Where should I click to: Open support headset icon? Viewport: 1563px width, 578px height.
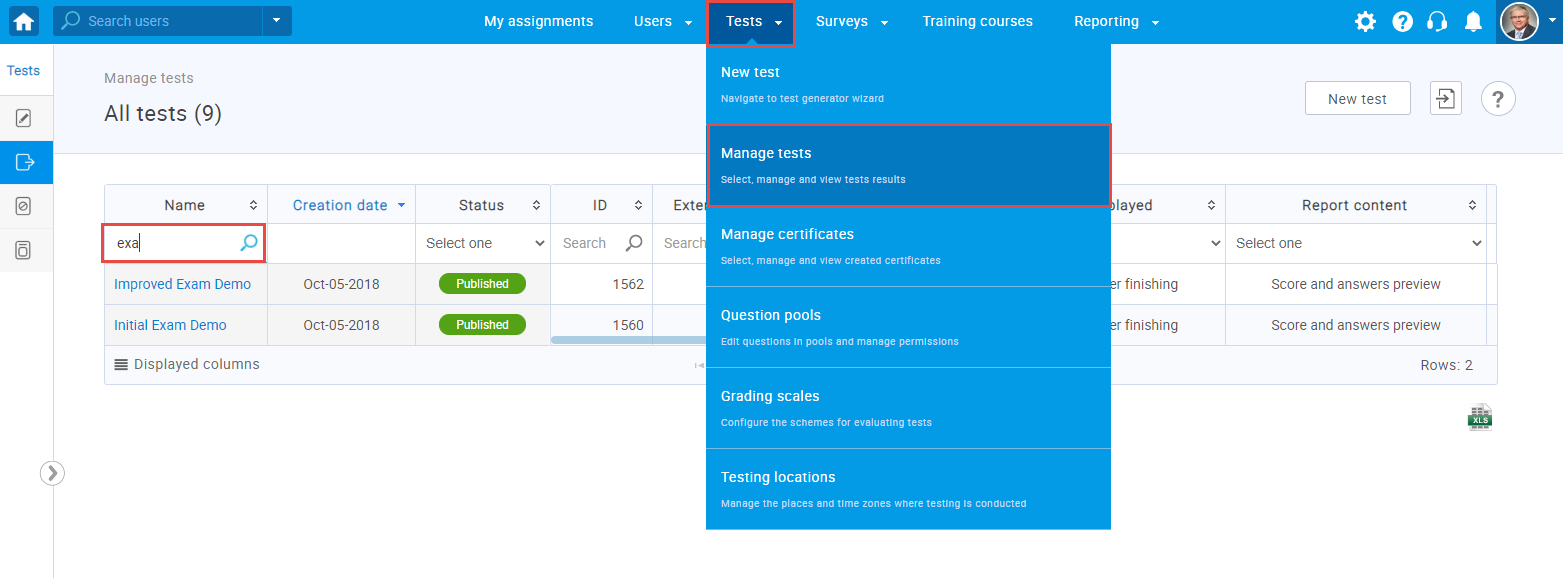tap(1437, 22)
